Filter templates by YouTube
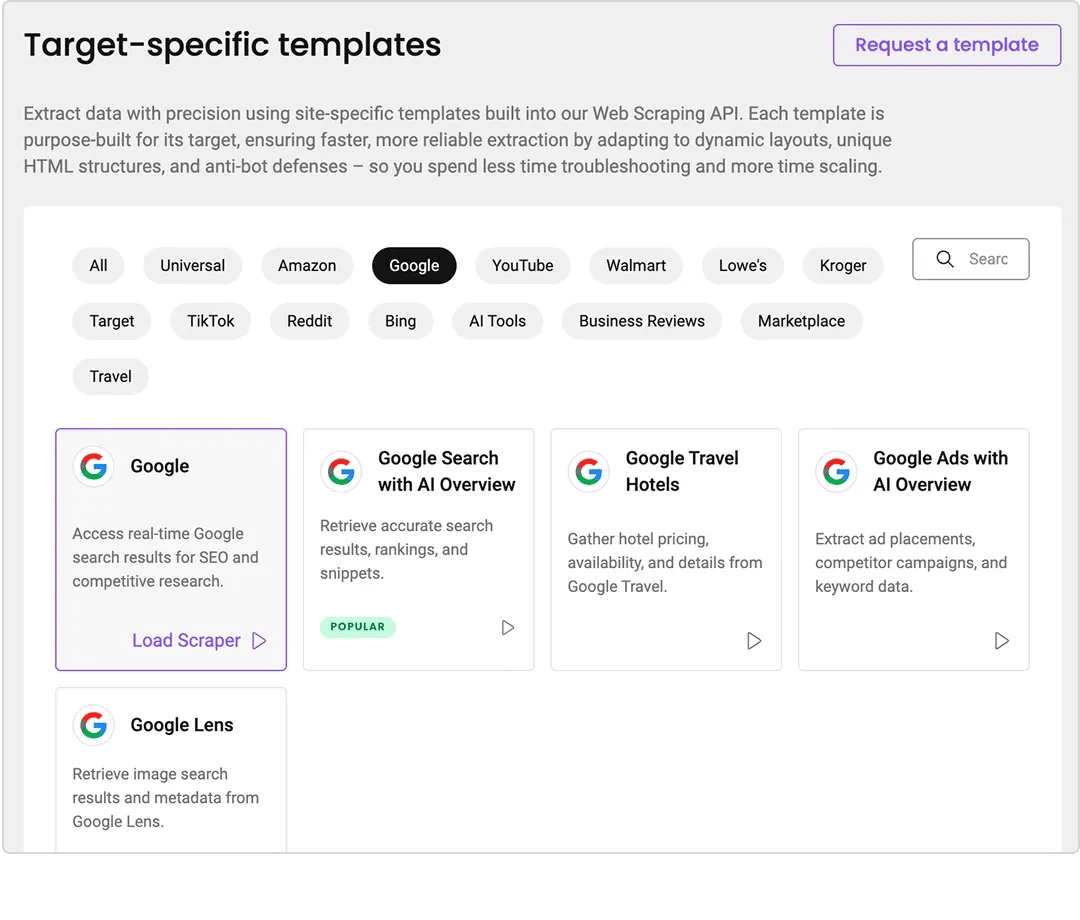 pyautogui.click(x=523, y=266)
